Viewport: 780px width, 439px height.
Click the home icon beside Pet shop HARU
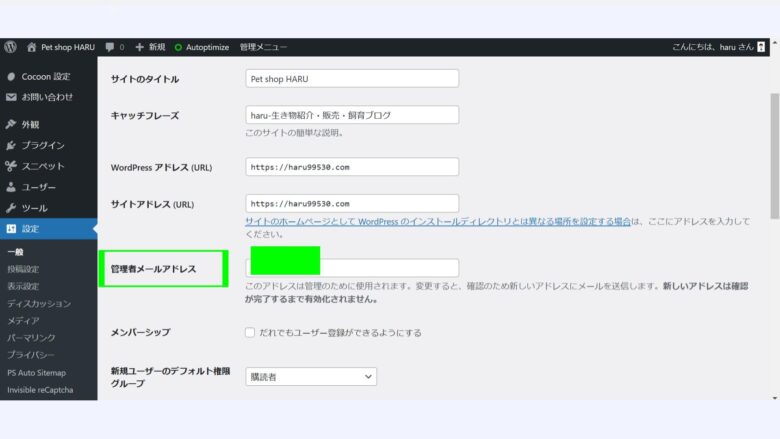(31, 47)
